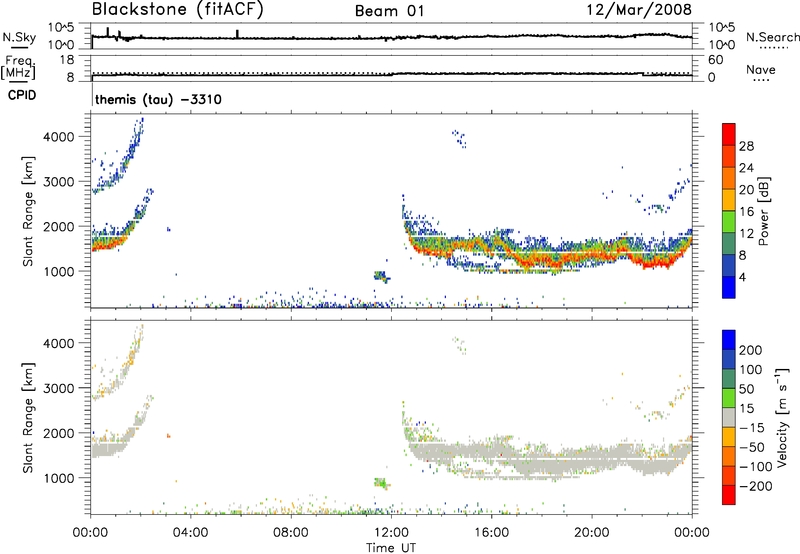Click the 'Slant Range [km]' label of velocity panel

[28, 417]
